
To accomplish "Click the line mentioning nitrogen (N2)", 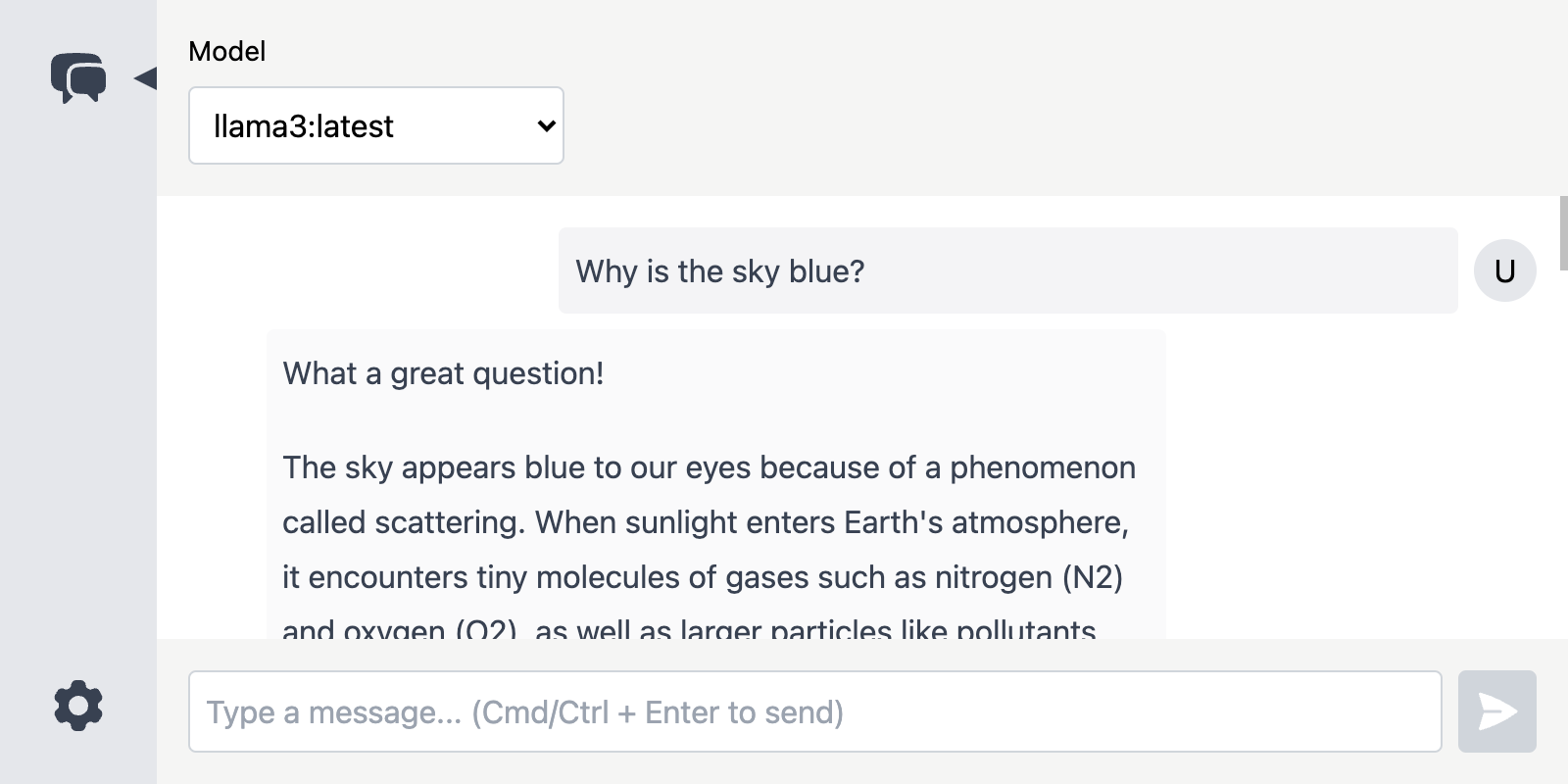I will (703, 577).
